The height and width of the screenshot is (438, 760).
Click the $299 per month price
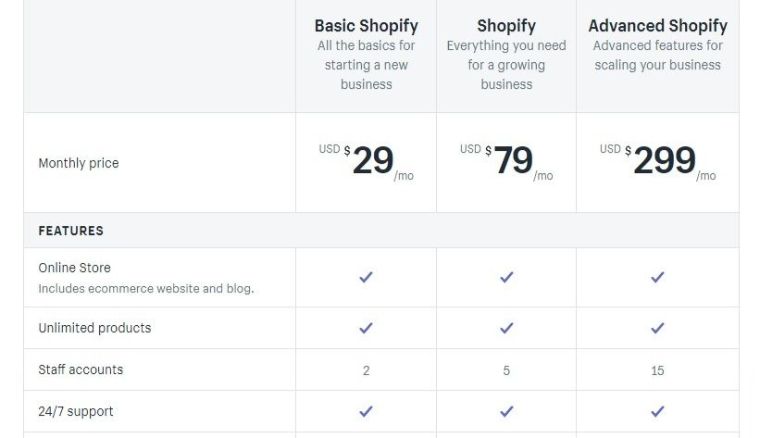click(663, 161)
